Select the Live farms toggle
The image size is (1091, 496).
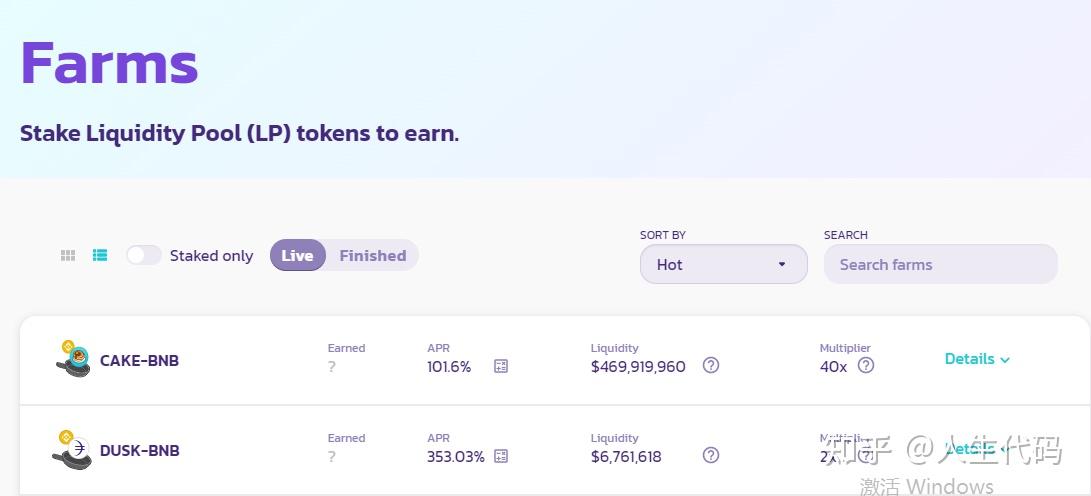(x=297, y=255)
